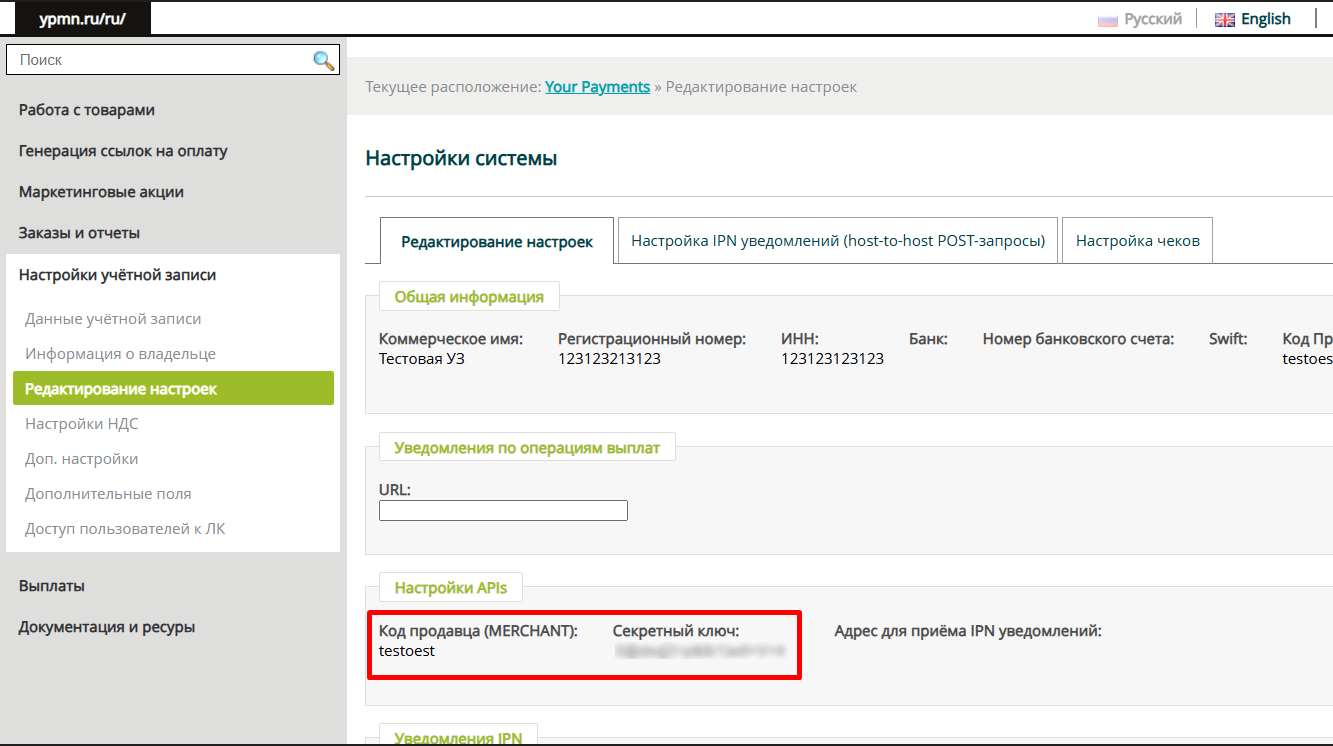Viewport: 1333px width, 746px height.
Task: Open Данные учётной записи page
Action: click(113, 319)
